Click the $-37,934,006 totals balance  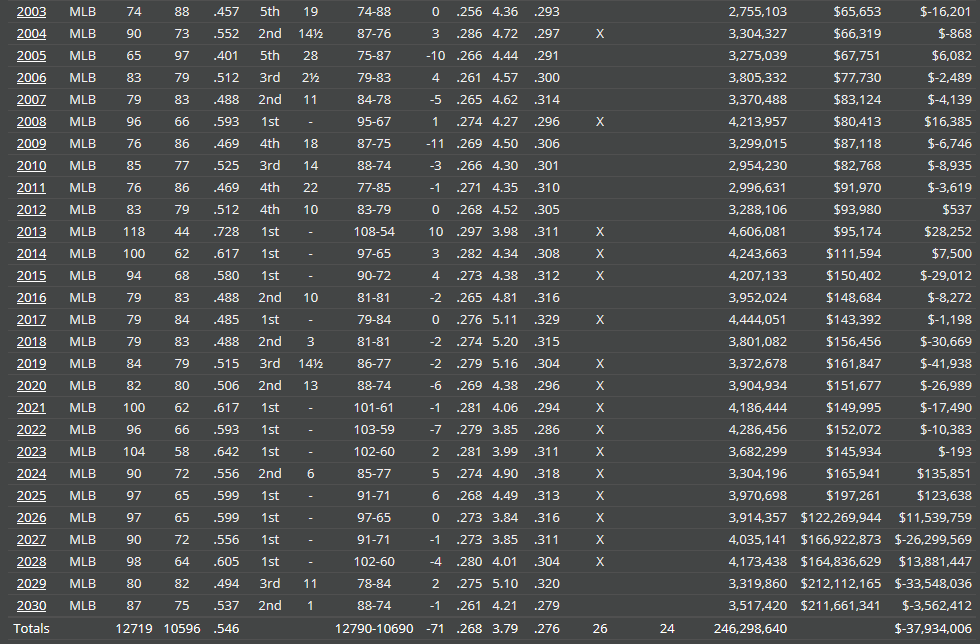932,628
